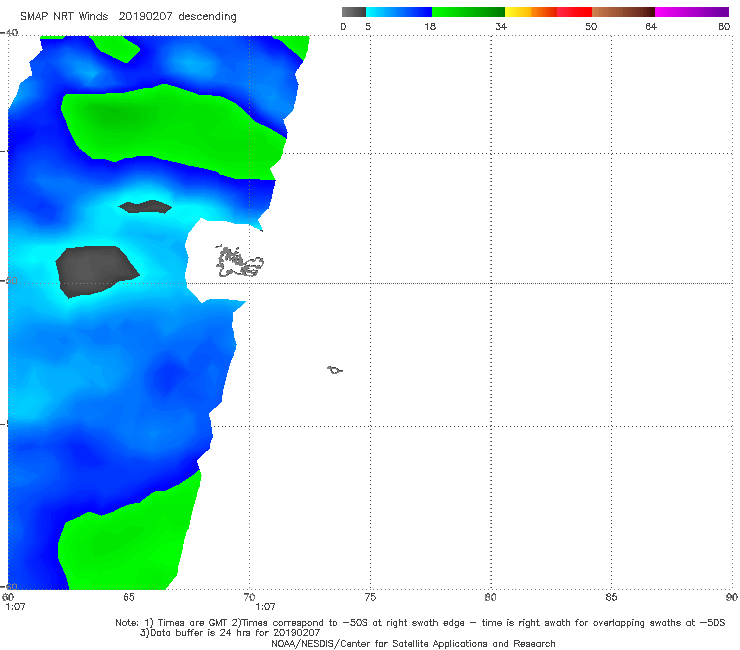Click the 'Note: 1) Times are GMT' line

(x=420, y=623)
